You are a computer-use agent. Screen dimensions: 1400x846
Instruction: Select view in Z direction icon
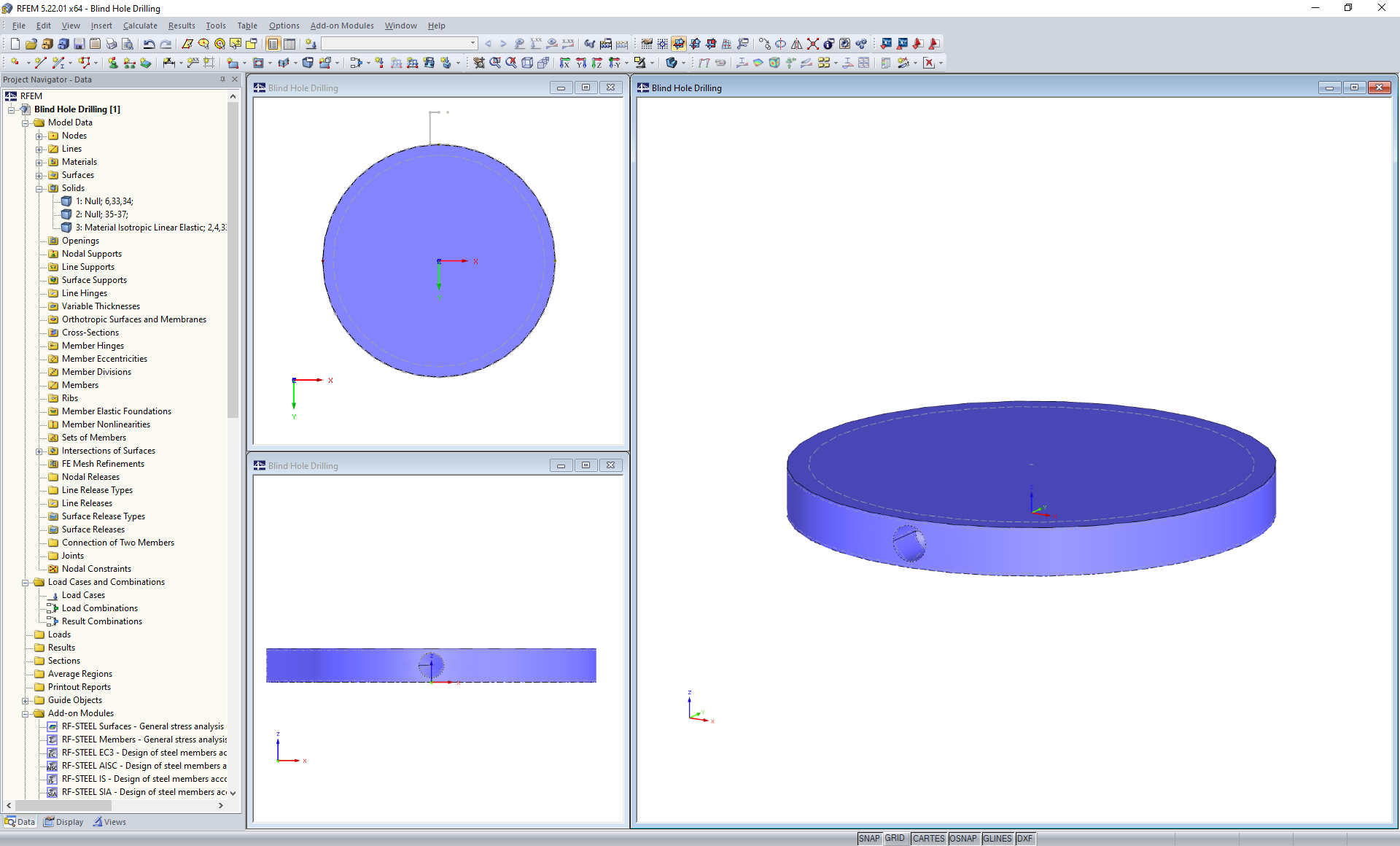coord(597,63)
